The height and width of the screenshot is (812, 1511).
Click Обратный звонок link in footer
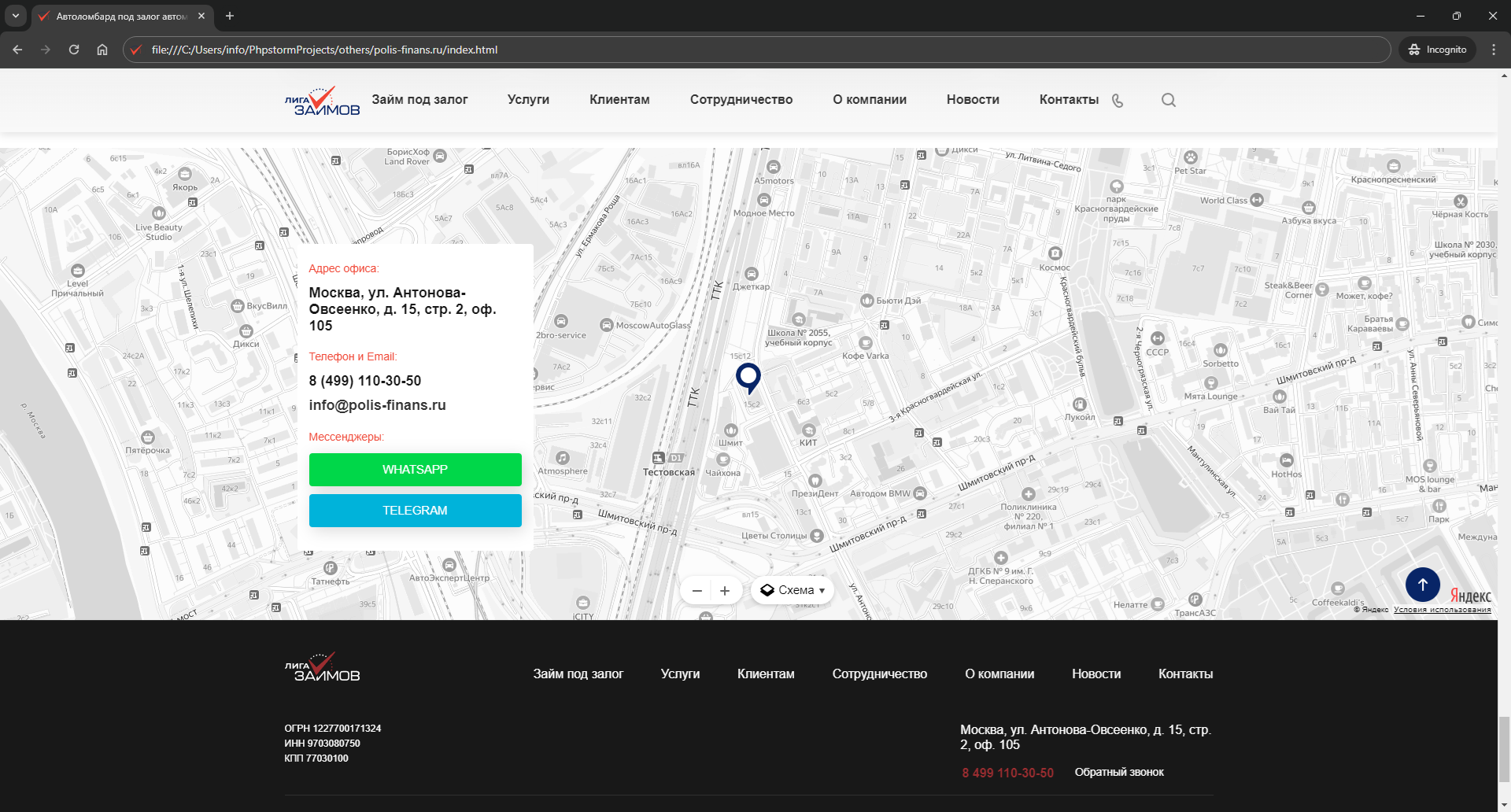point(1118,773)
